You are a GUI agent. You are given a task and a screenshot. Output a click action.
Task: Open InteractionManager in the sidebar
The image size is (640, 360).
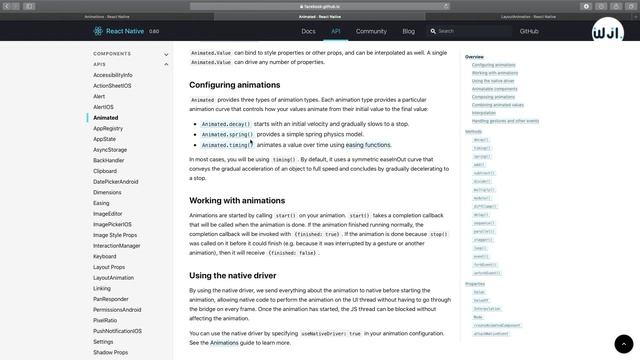116,246
